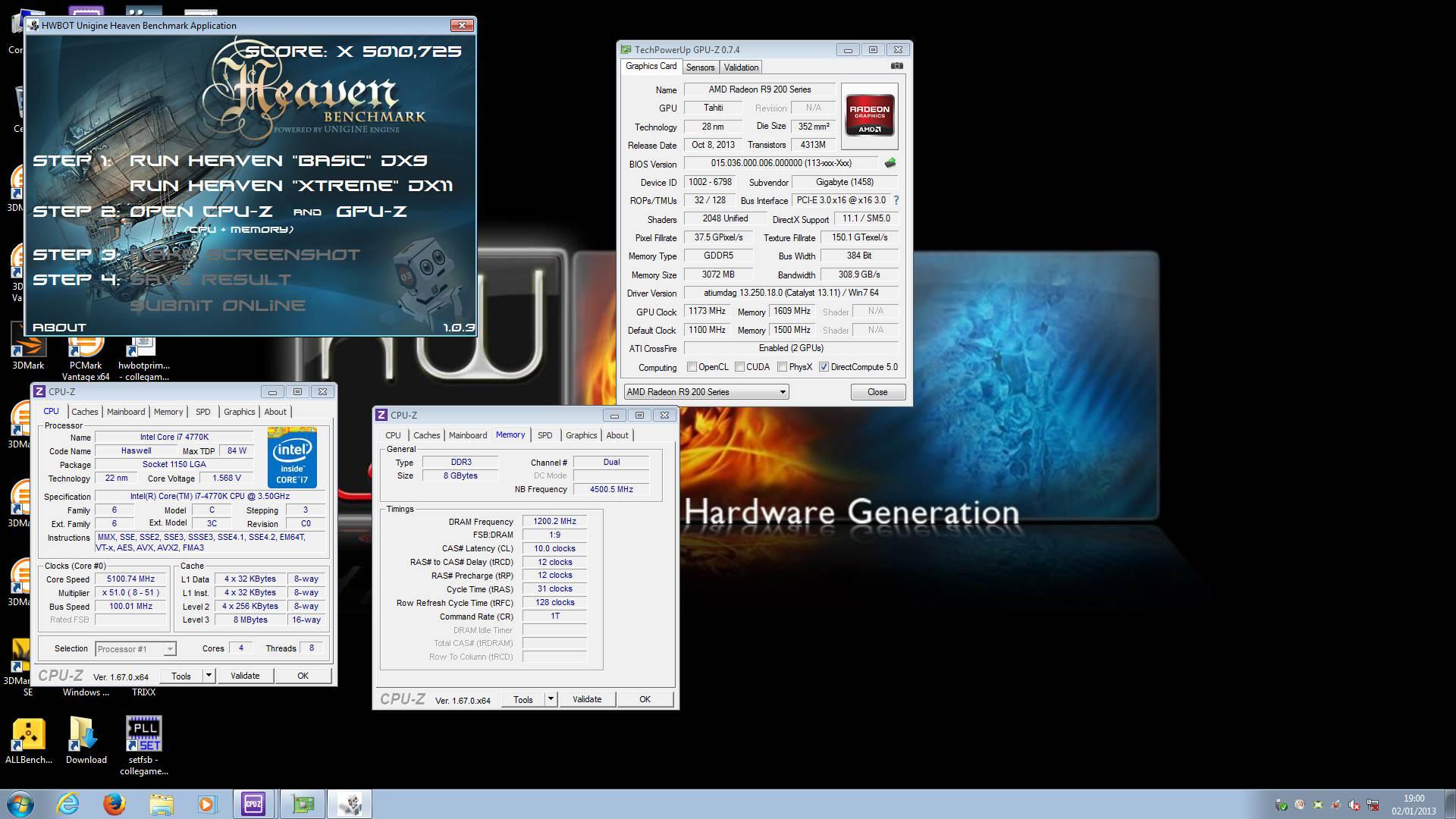Screen dimensions: 1456x819
Task: Click OK in CPU-Z Memory window
Action: click(x=645, y=699)
